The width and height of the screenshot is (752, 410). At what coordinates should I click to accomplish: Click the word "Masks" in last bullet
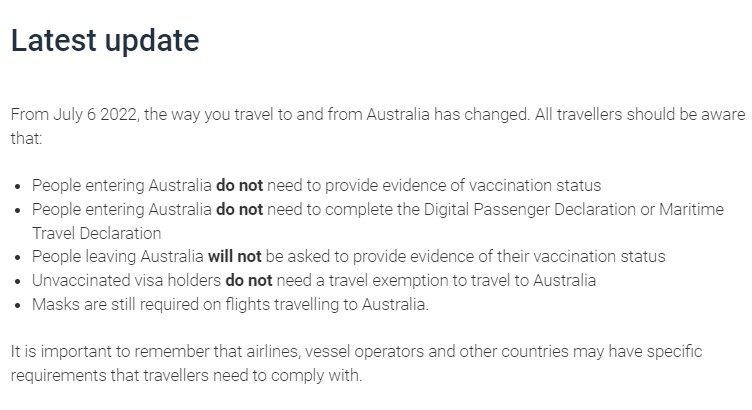54,305
